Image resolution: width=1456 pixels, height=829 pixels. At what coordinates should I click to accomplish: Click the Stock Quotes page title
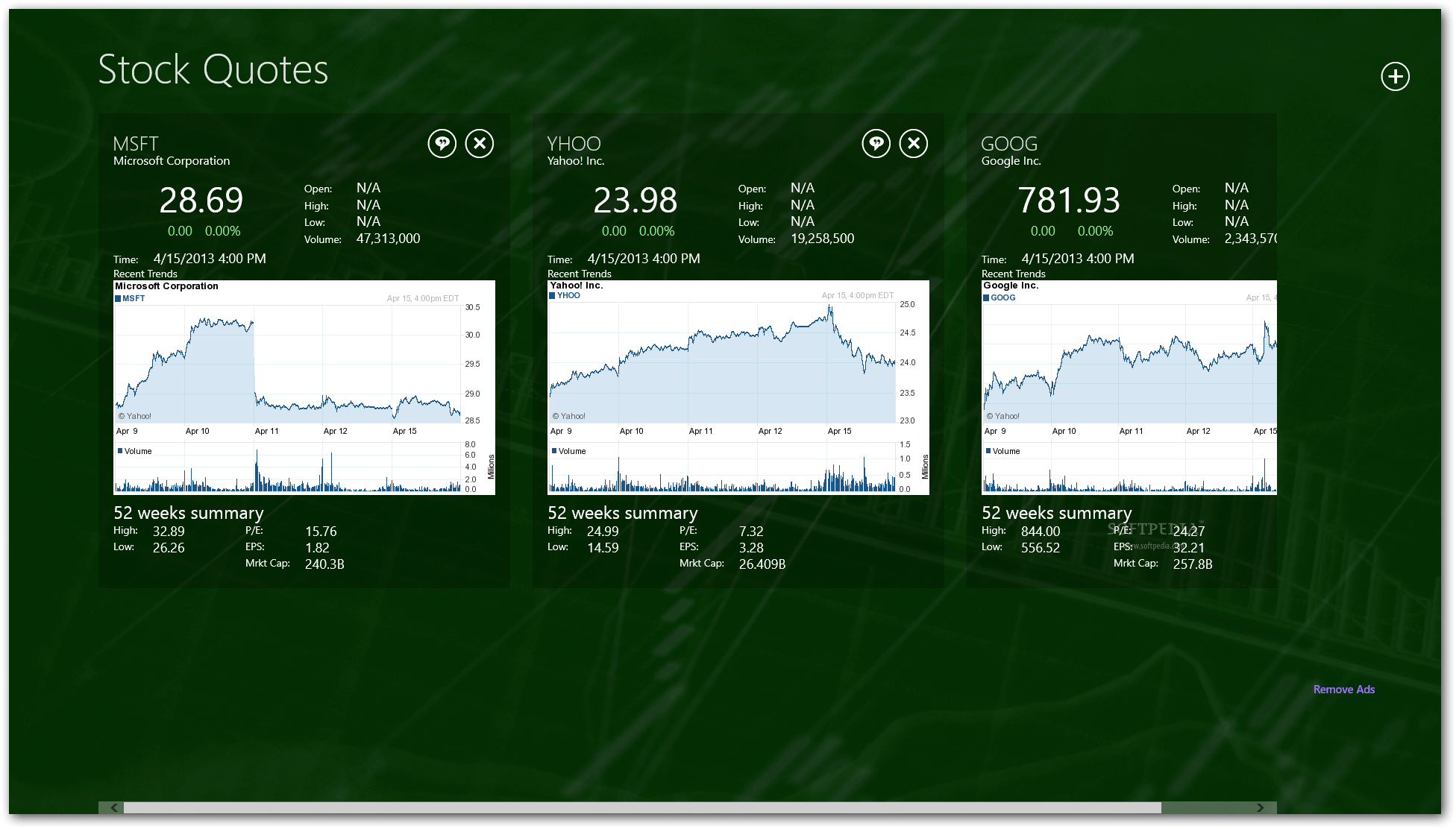coord(213,70)
